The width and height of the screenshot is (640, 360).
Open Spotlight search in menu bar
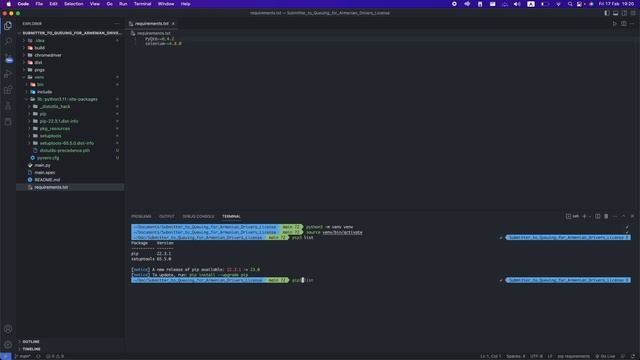pyautogui.click(x=570, y=4)
